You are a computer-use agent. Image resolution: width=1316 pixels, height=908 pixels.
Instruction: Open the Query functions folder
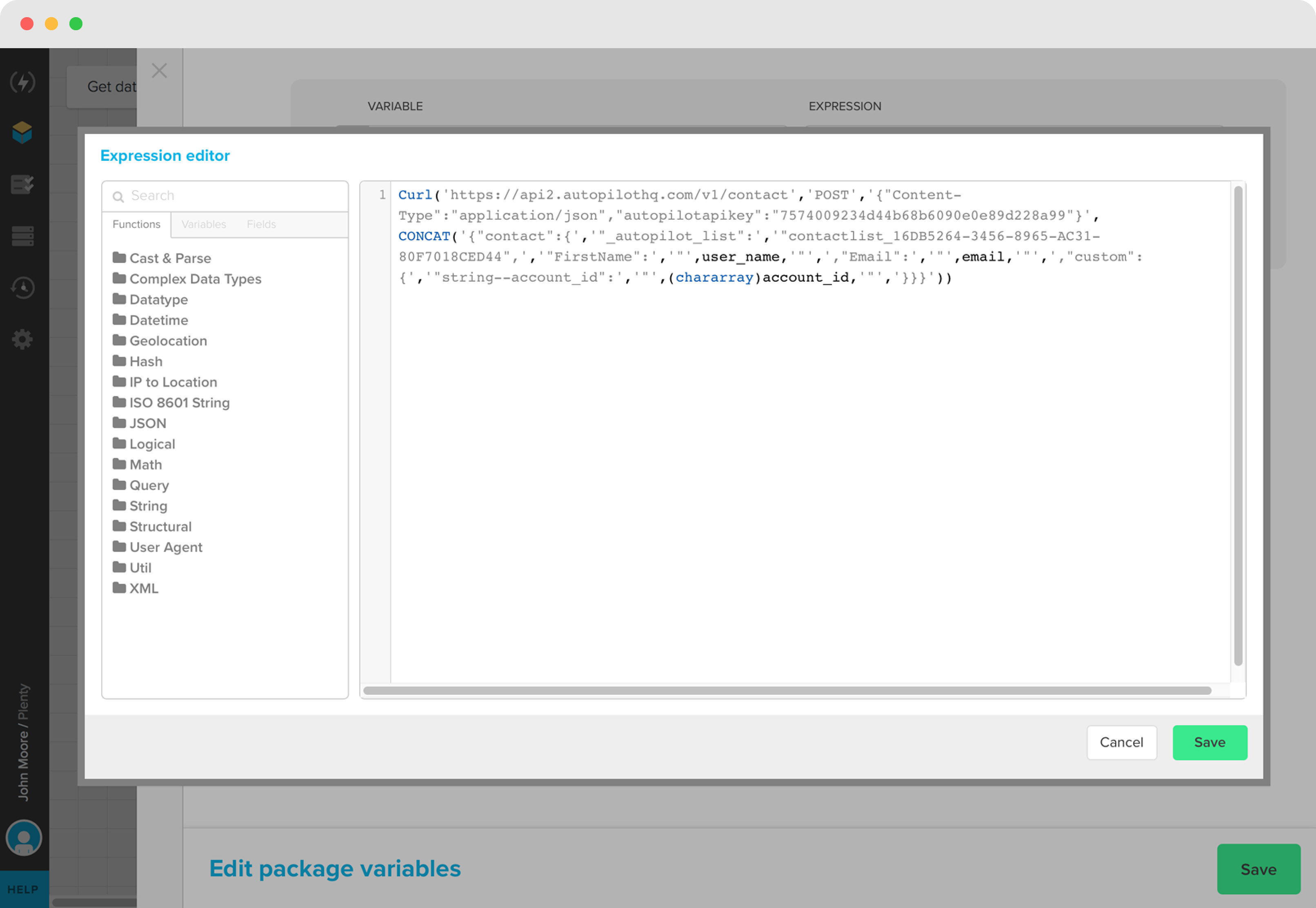[x=141, y=485]
